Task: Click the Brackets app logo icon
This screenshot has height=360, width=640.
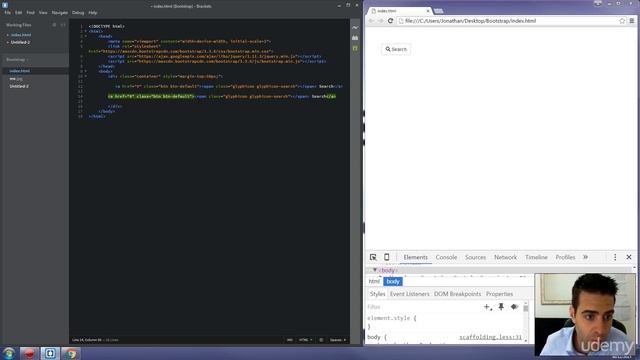Action: point(5,5)
